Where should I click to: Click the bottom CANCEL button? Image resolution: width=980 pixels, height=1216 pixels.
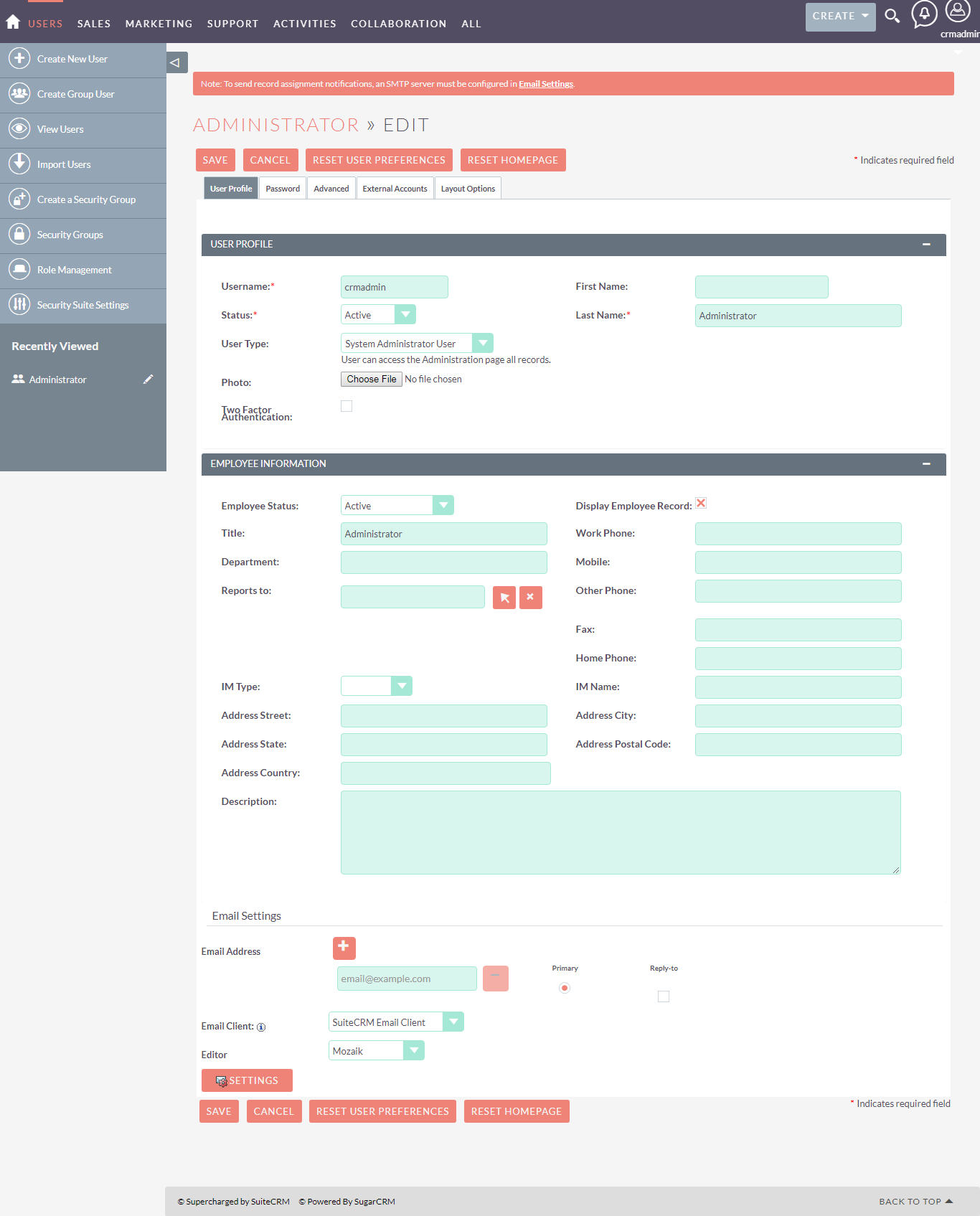(274, 1111)
